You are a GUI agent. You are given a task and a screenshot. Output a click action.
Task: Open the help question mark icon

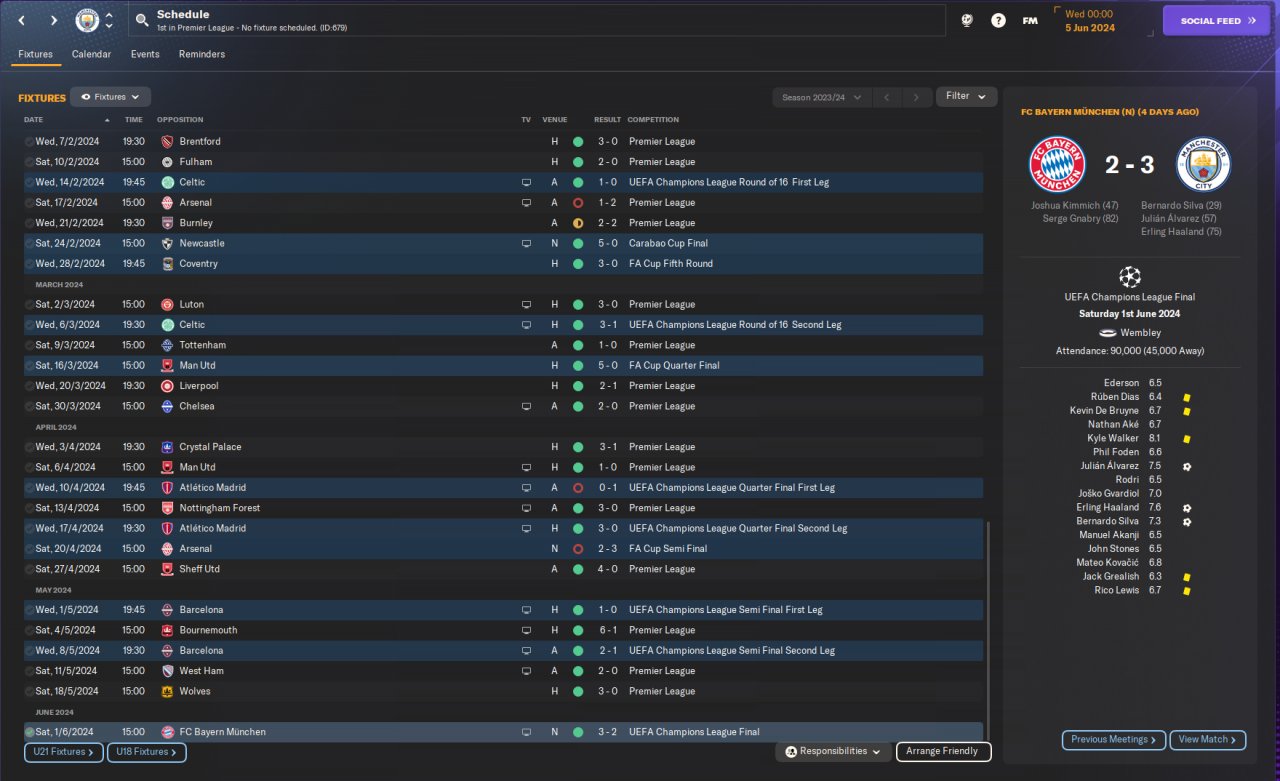[998, 20]
